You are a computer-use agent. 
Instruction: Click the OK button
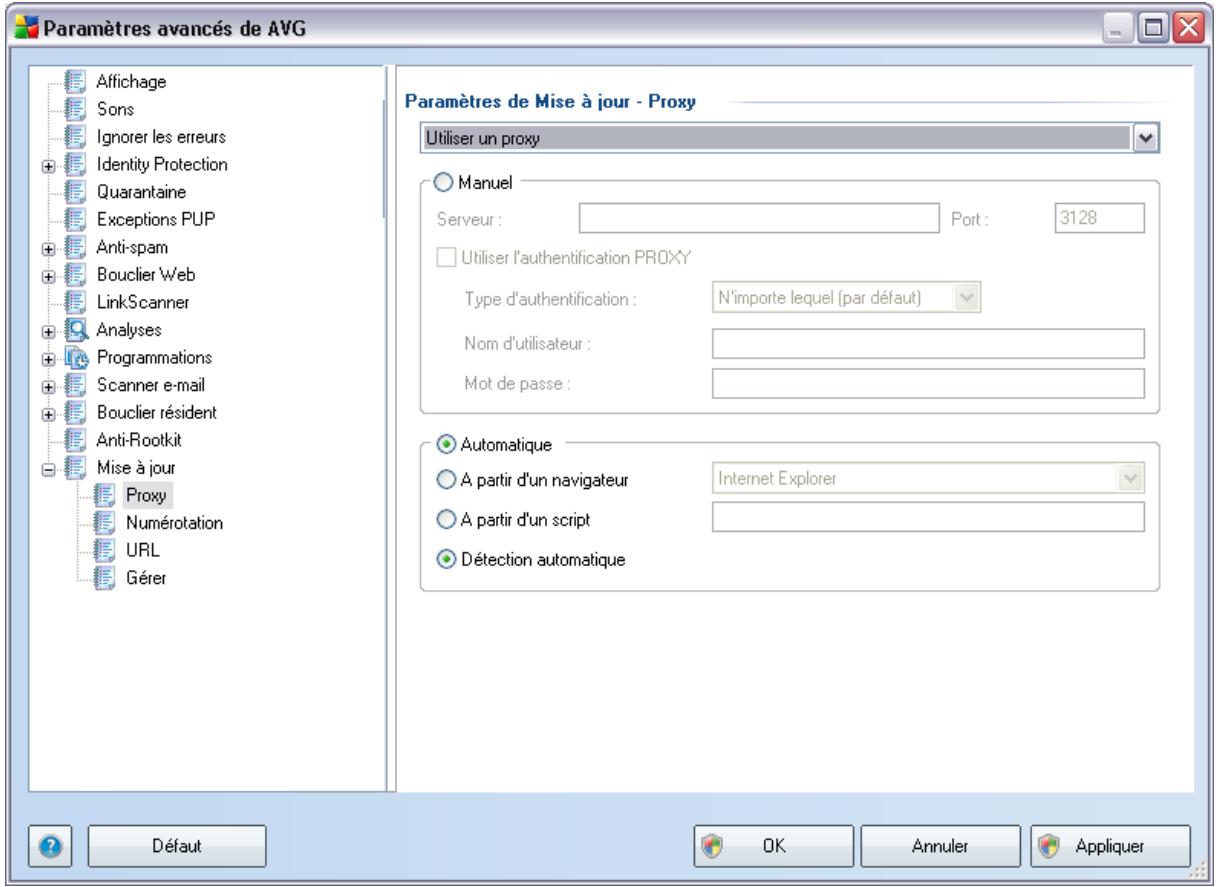point(773,846)
